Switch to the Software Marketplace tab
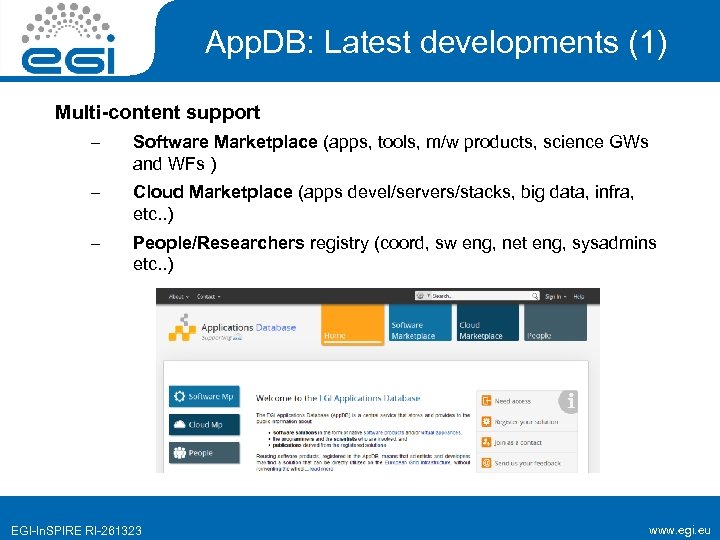The width and height of the screenshot is (720, 540). point(420,323)
